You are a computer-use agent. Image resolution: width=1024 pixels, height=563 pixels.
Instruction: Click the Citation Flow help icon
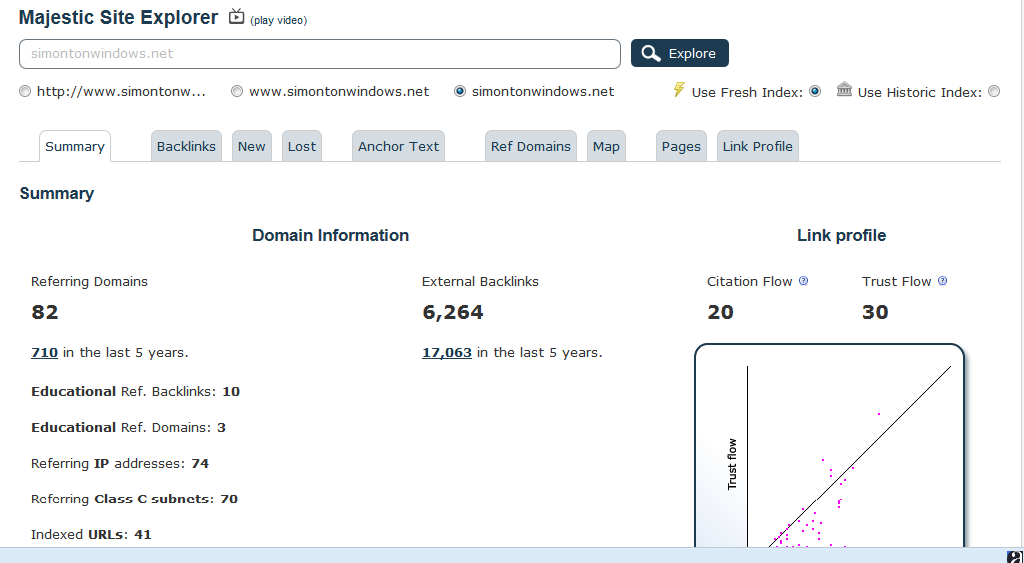[x=803, y=281]
